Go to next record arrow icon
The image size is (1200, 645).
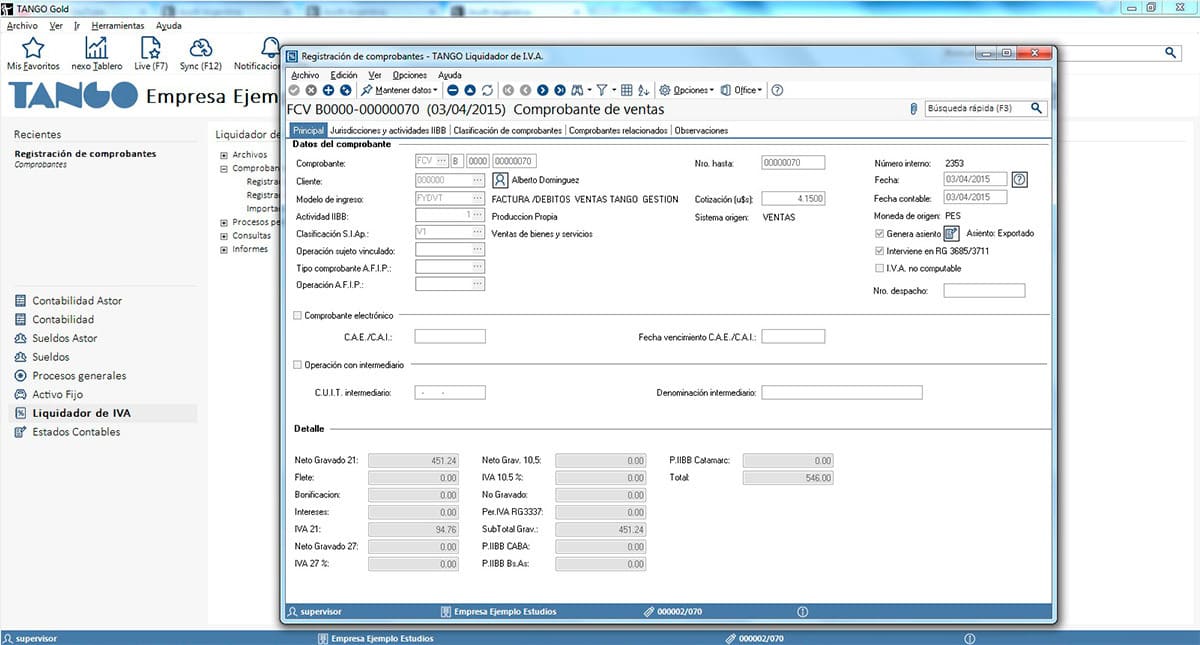tap(543, 90)
